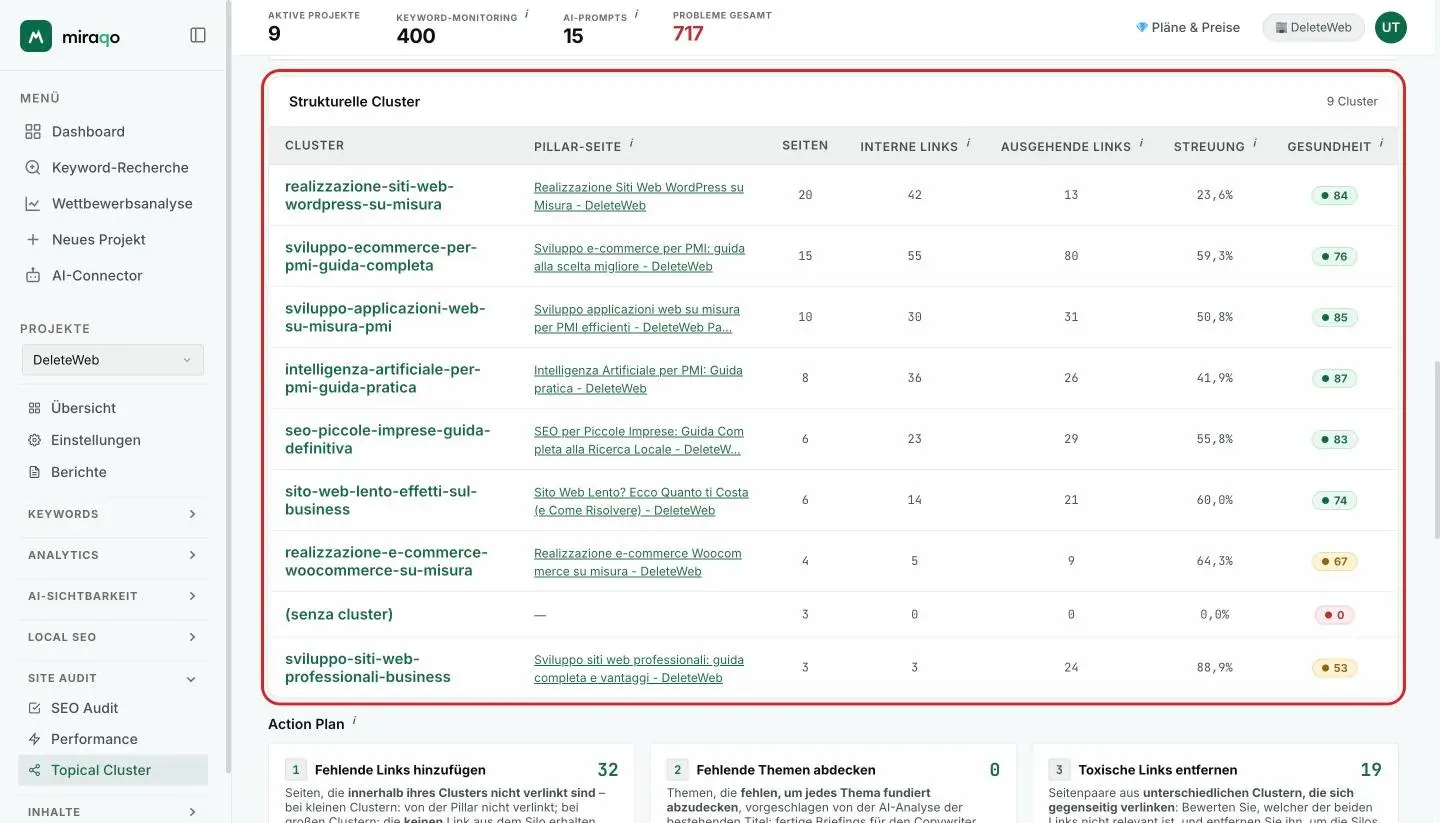
Task: Click info icon beside Ausgehende Links header
Action: [1141, 144]
